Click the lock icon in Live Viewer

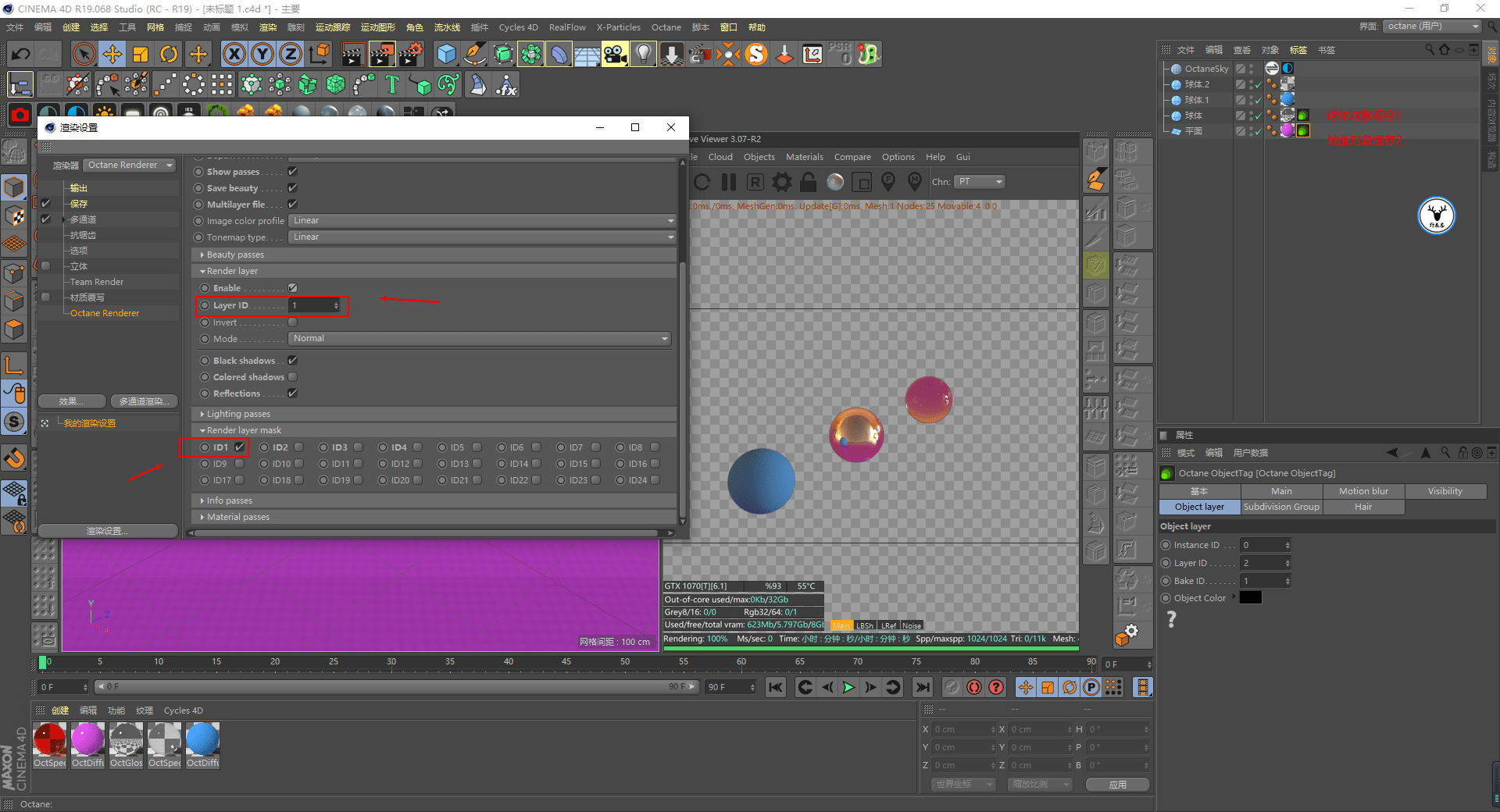click(808, 182)
